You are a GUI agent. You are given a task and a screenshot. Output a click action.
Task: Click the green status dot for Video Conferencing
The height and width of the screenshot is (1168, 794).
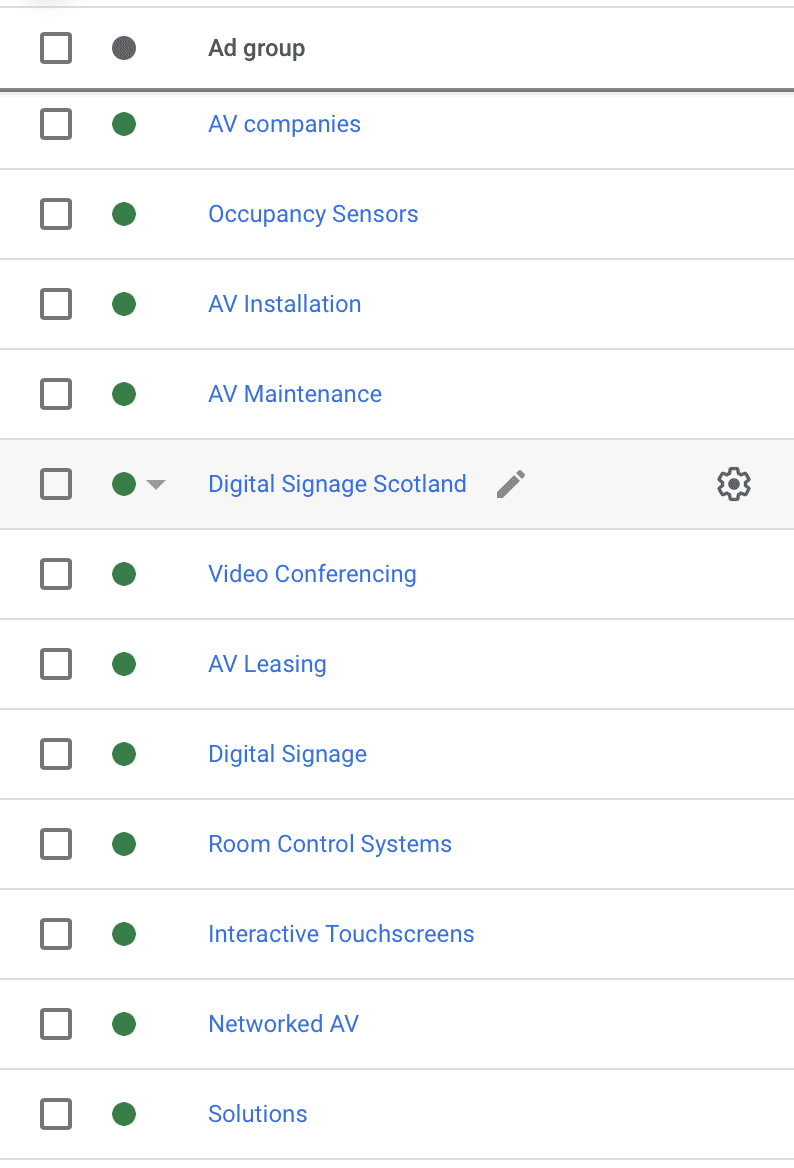pyautogui.click(x=124, y=574)
